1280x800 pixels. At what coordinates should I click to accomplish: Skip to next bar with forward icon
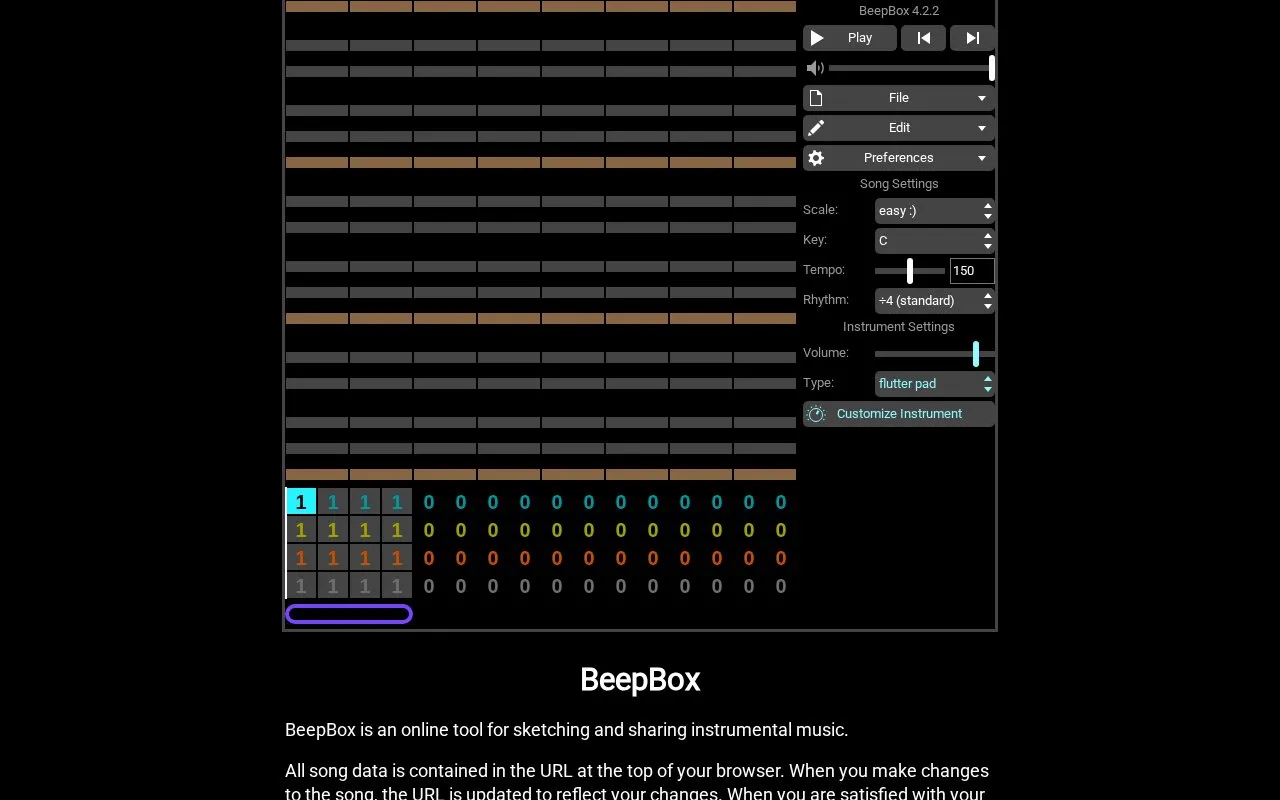pos(973,38)
